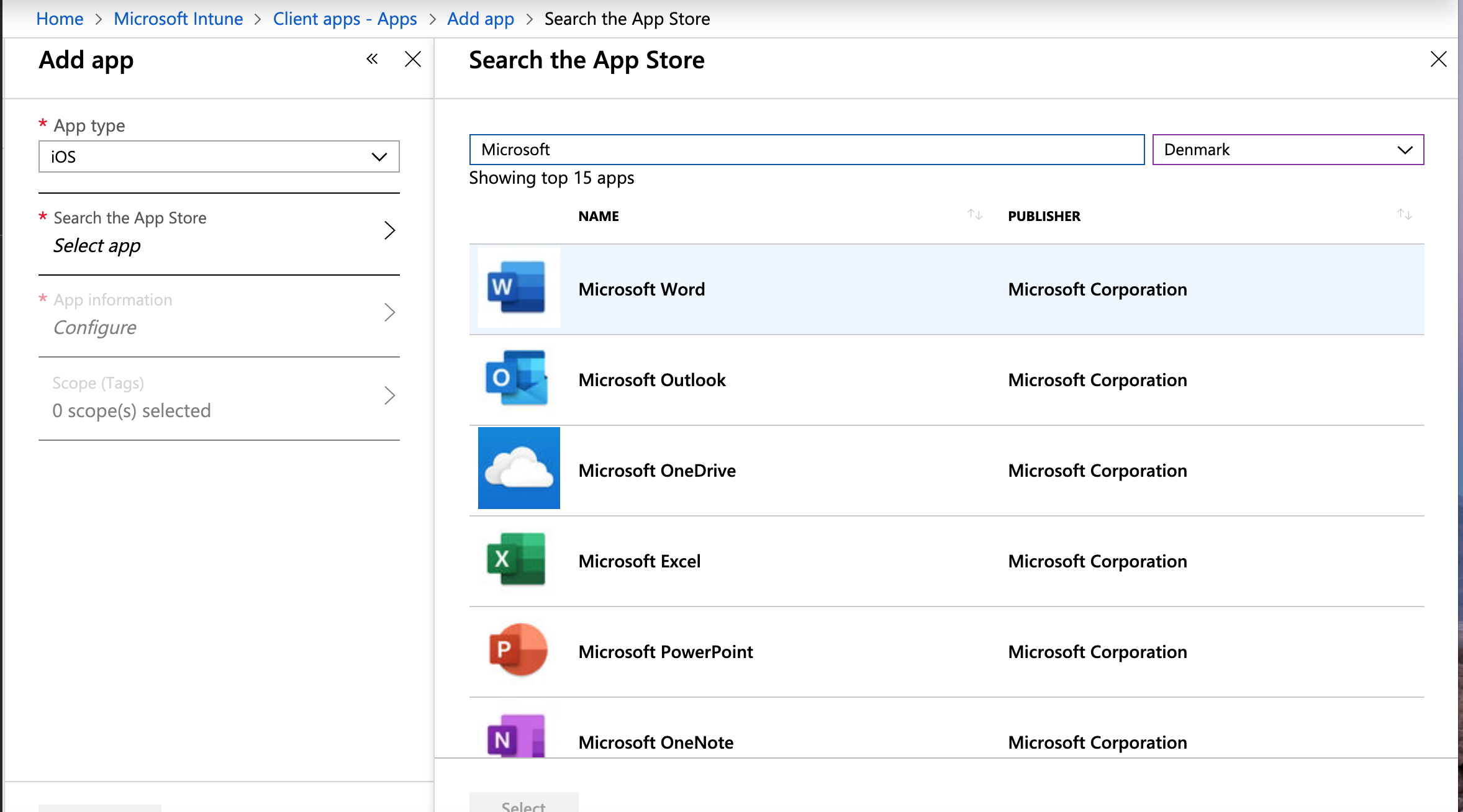
Task: Click Microsoft Corporation in the OneNote row
Action: pyautogui.click(x=1097, y=742)
